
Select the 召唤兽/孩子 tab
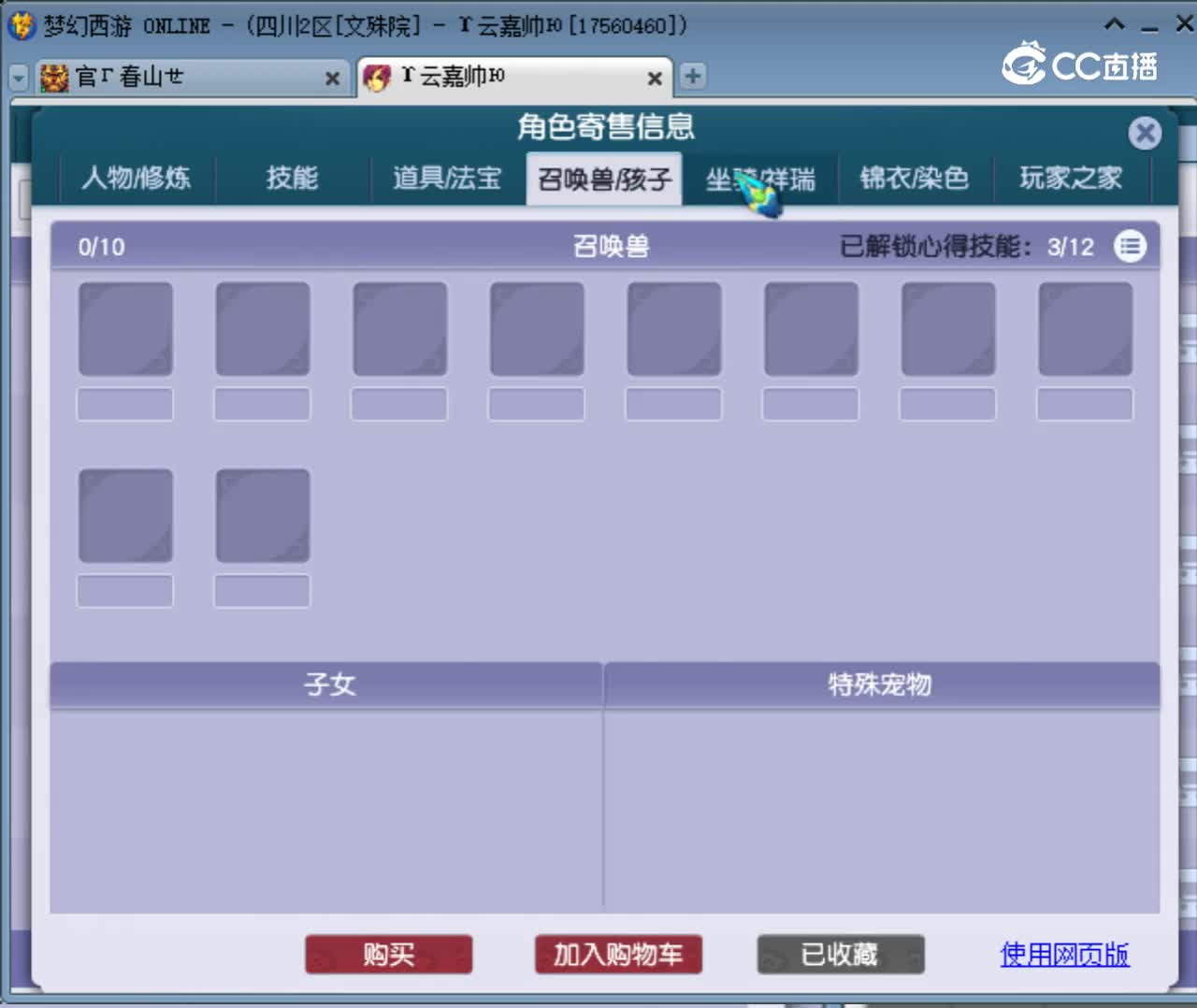604,178
